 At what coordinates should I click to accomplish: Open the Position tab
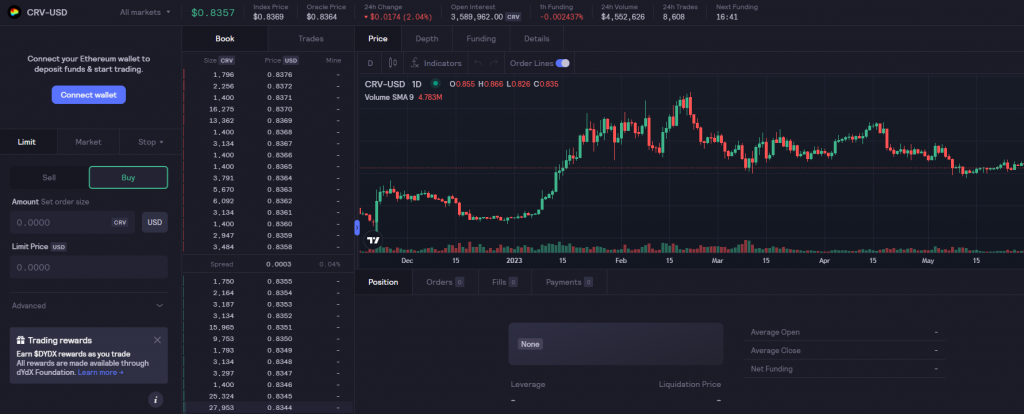tap(383, 282)
